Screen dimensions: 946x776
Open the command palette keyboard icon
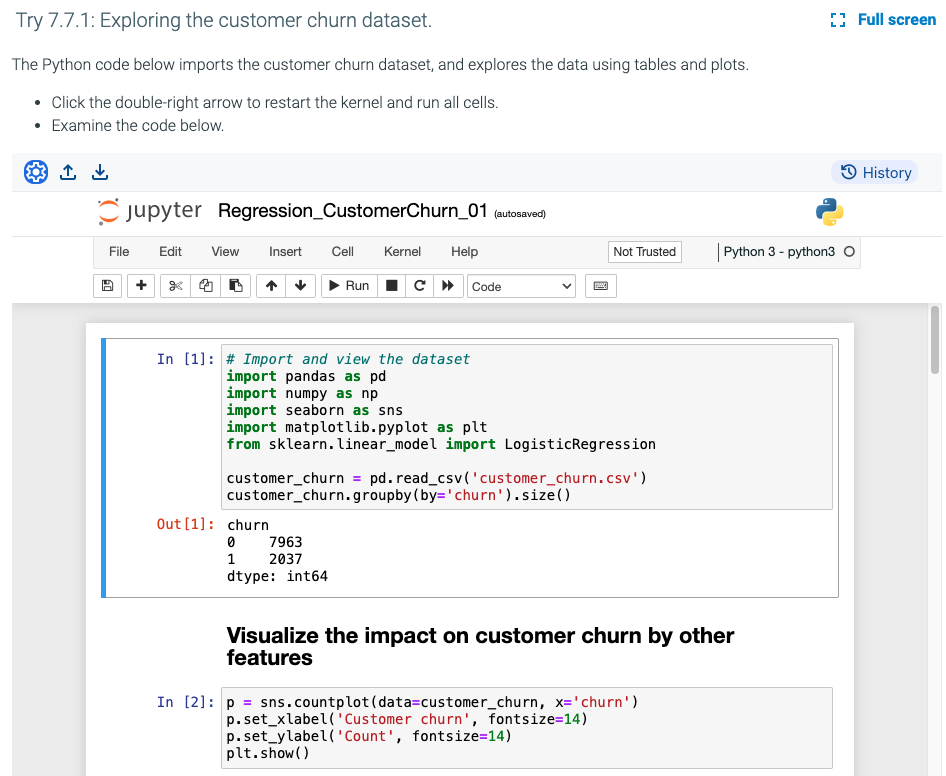click(x=601, y=286)
